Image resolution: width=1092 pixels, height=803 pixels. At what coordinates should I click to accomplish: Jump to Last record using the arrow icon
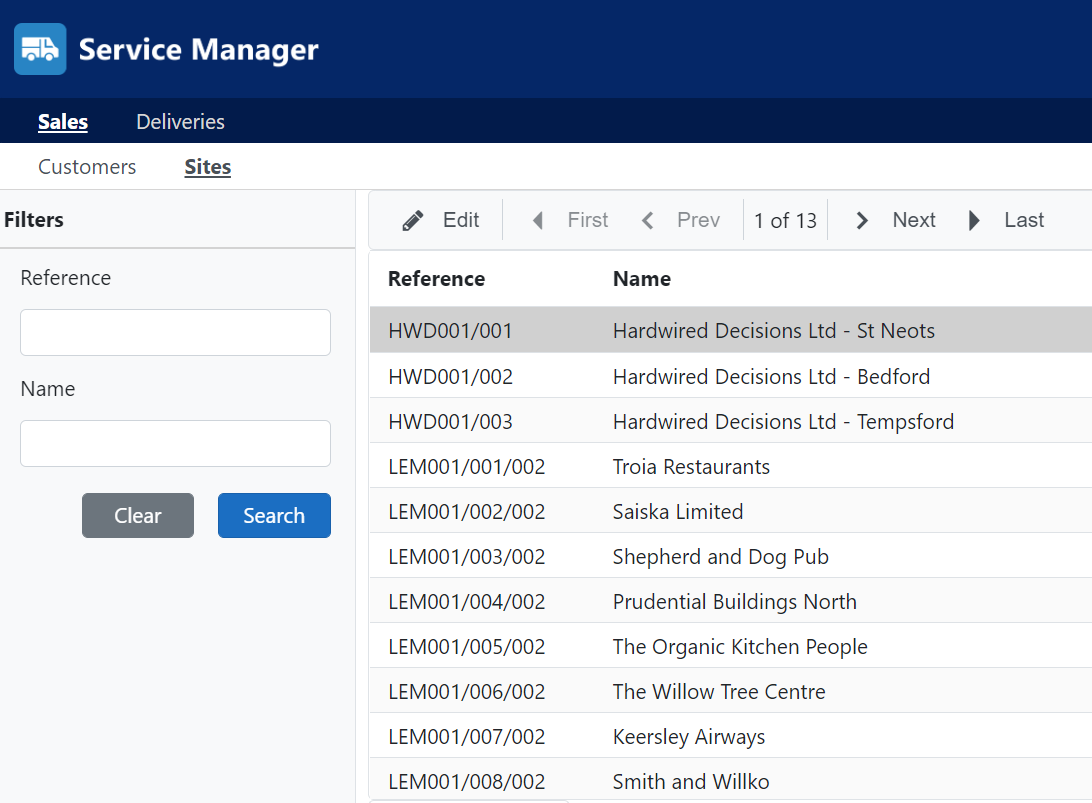[x=973, y=220]
